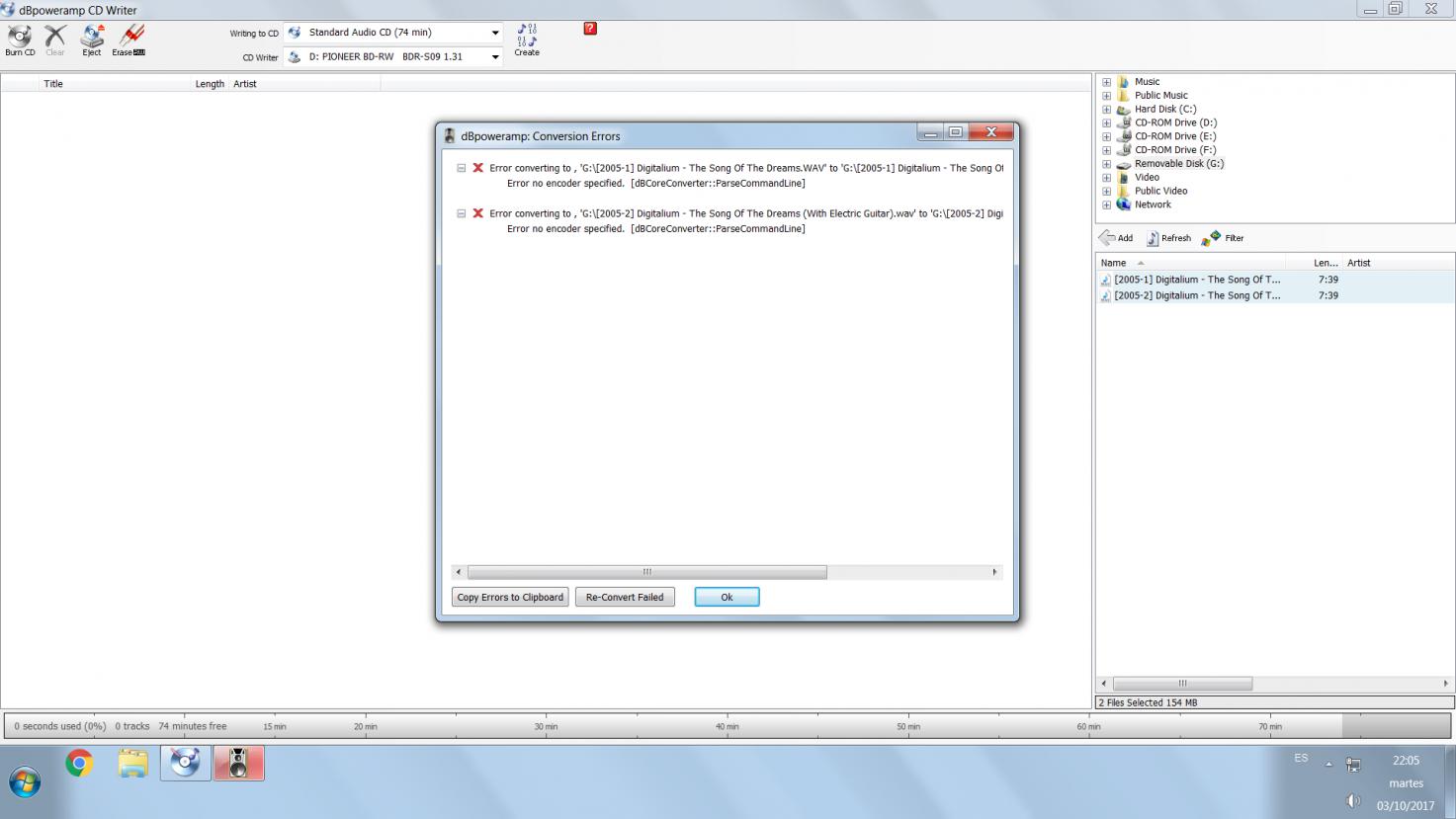Screen dimensions: 1456x819
Task: Open Chrome from the taskbar
Action: coord(79,763)
